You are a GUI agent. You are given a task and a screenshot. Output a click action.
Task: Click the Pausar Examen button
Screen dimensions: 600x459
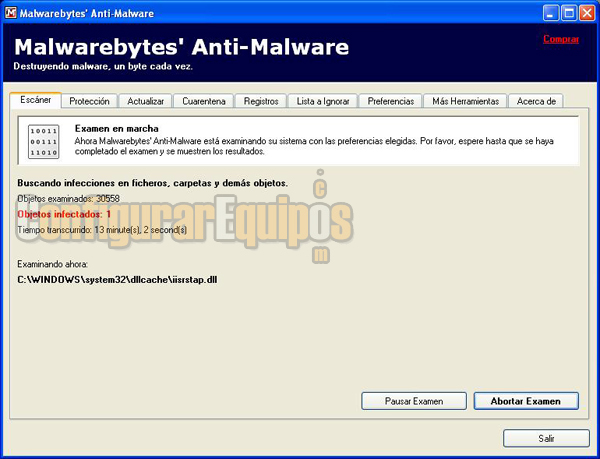(x=414, y=401)
